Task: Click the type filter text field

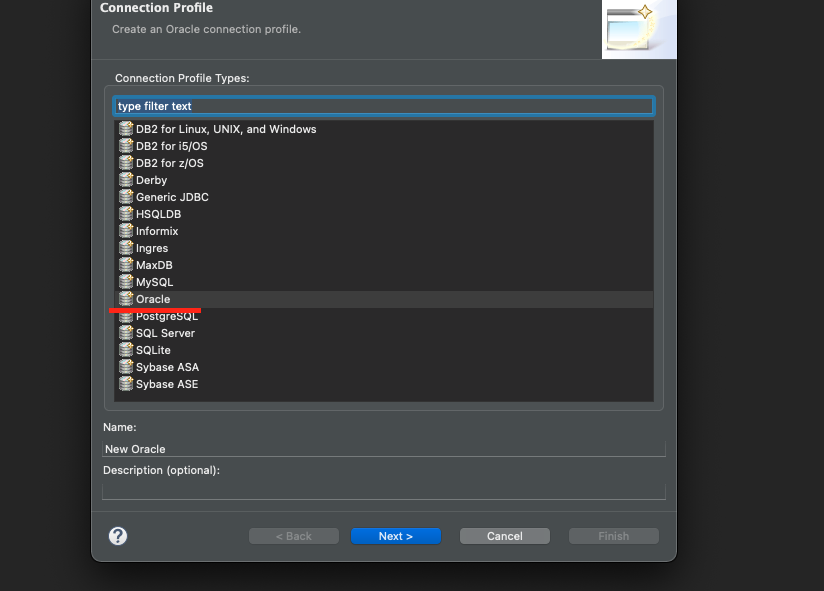Action: point(384,106)
